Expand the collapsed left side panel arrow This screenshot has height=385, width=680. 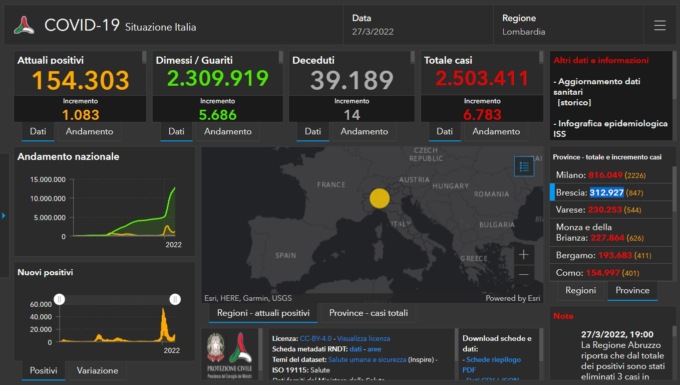coord(3,215)
